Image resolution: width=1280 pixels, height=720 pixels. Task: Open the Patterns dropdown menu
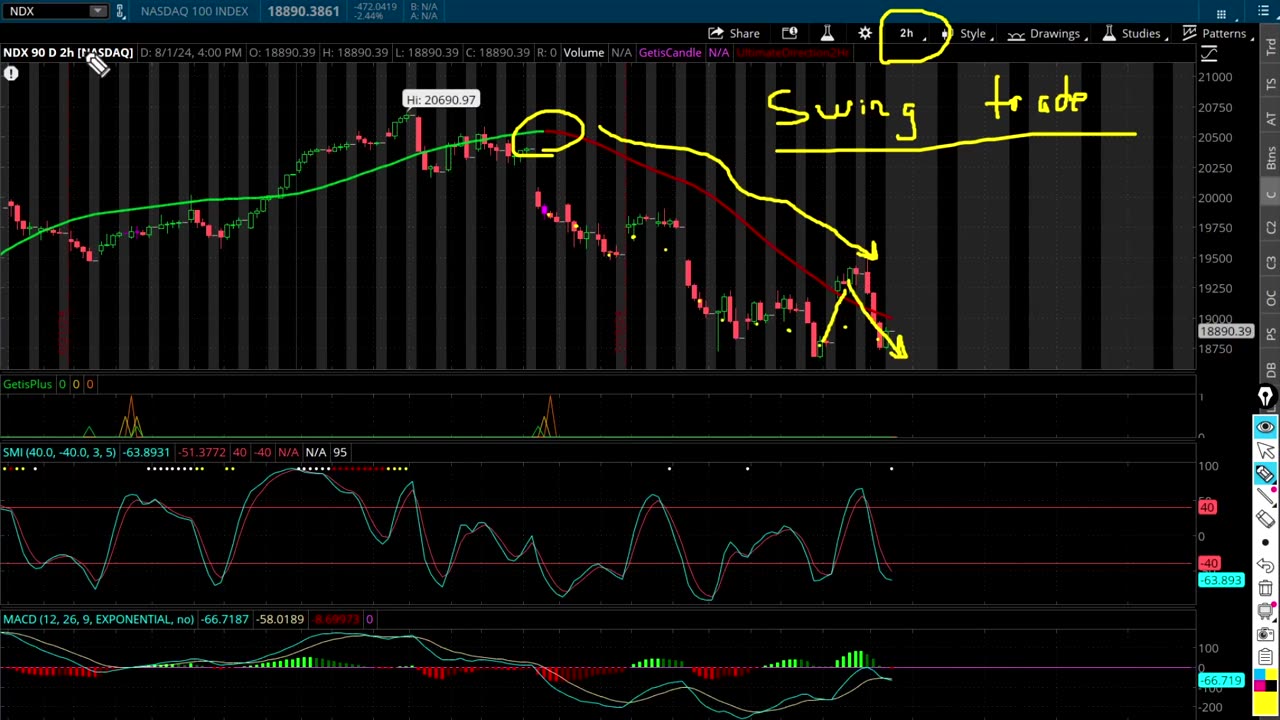[x=1217, y=33]
